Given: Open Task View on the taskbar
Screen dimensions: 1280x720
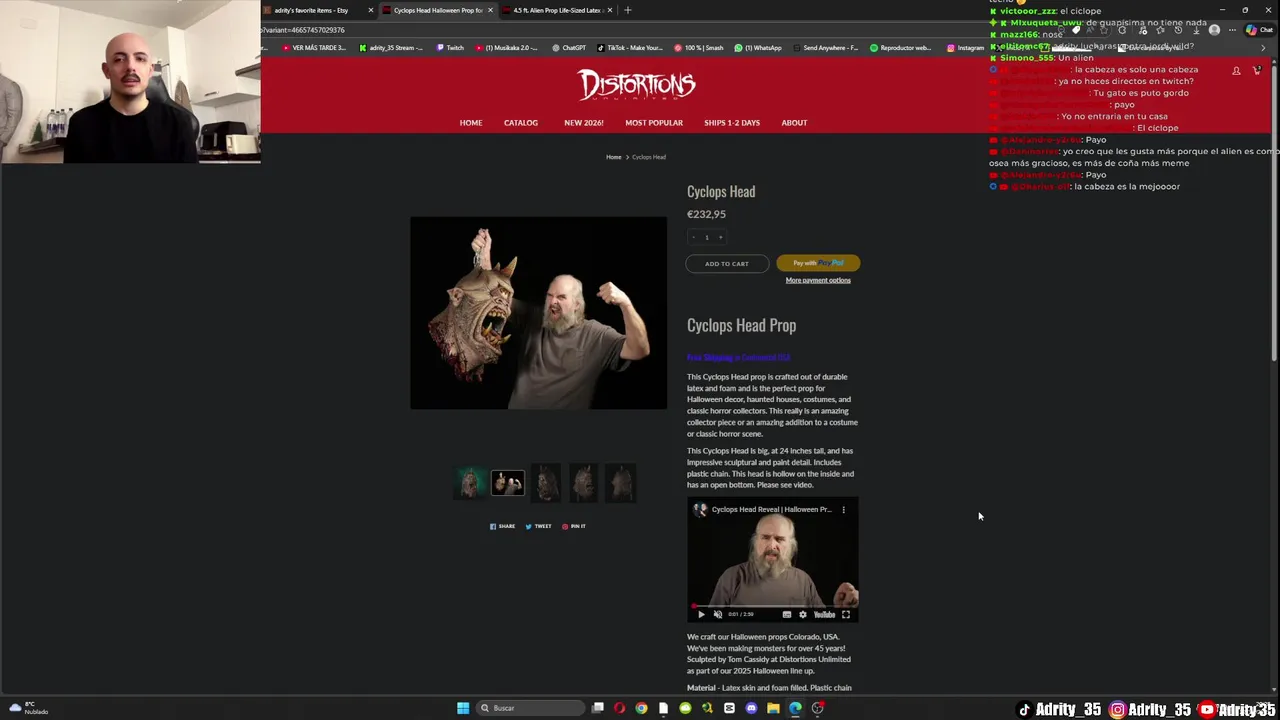Looking at the screenshot, I should [598, 708].
